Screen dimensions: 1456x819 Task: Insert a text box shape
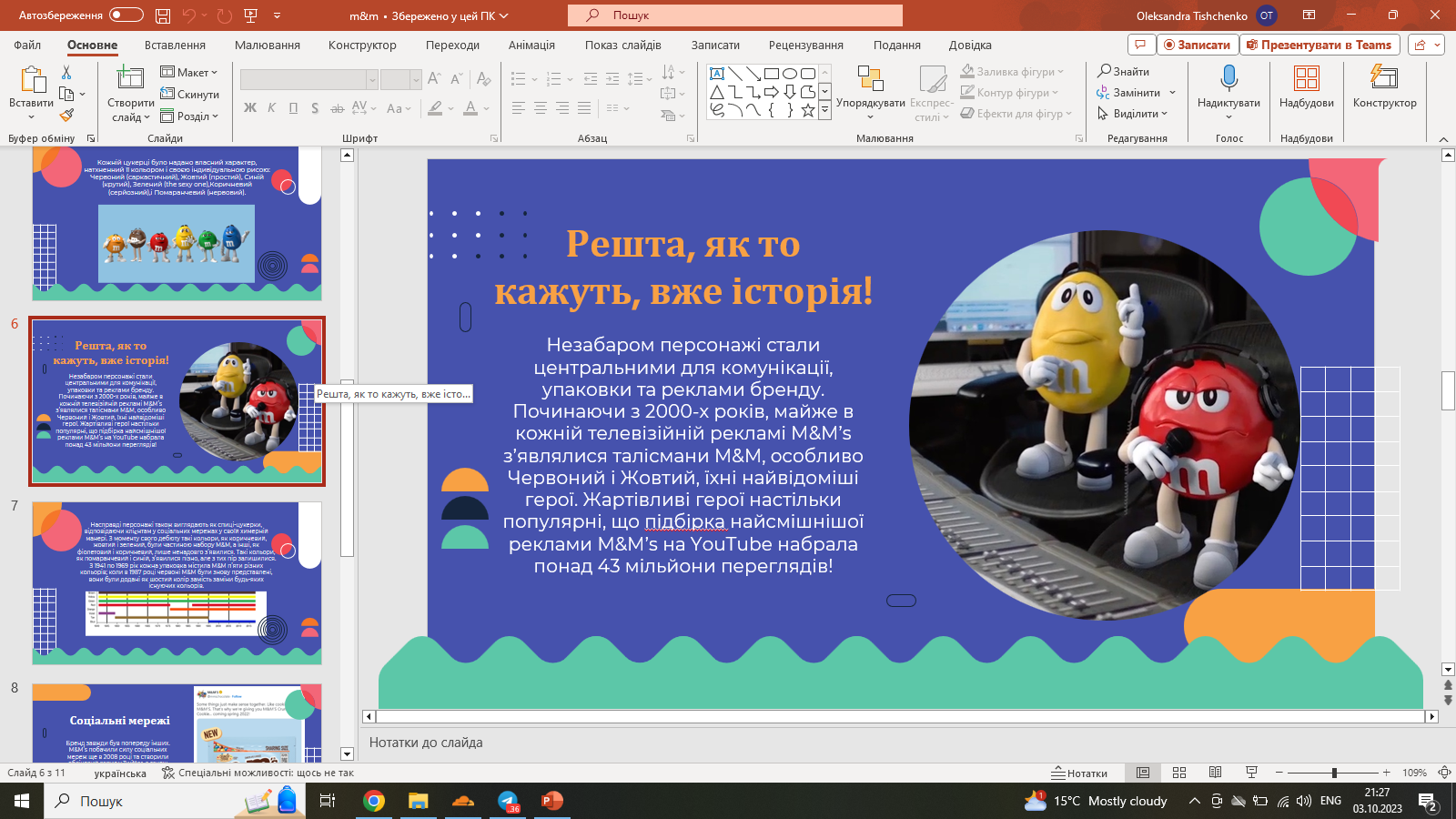coord(717,74)
